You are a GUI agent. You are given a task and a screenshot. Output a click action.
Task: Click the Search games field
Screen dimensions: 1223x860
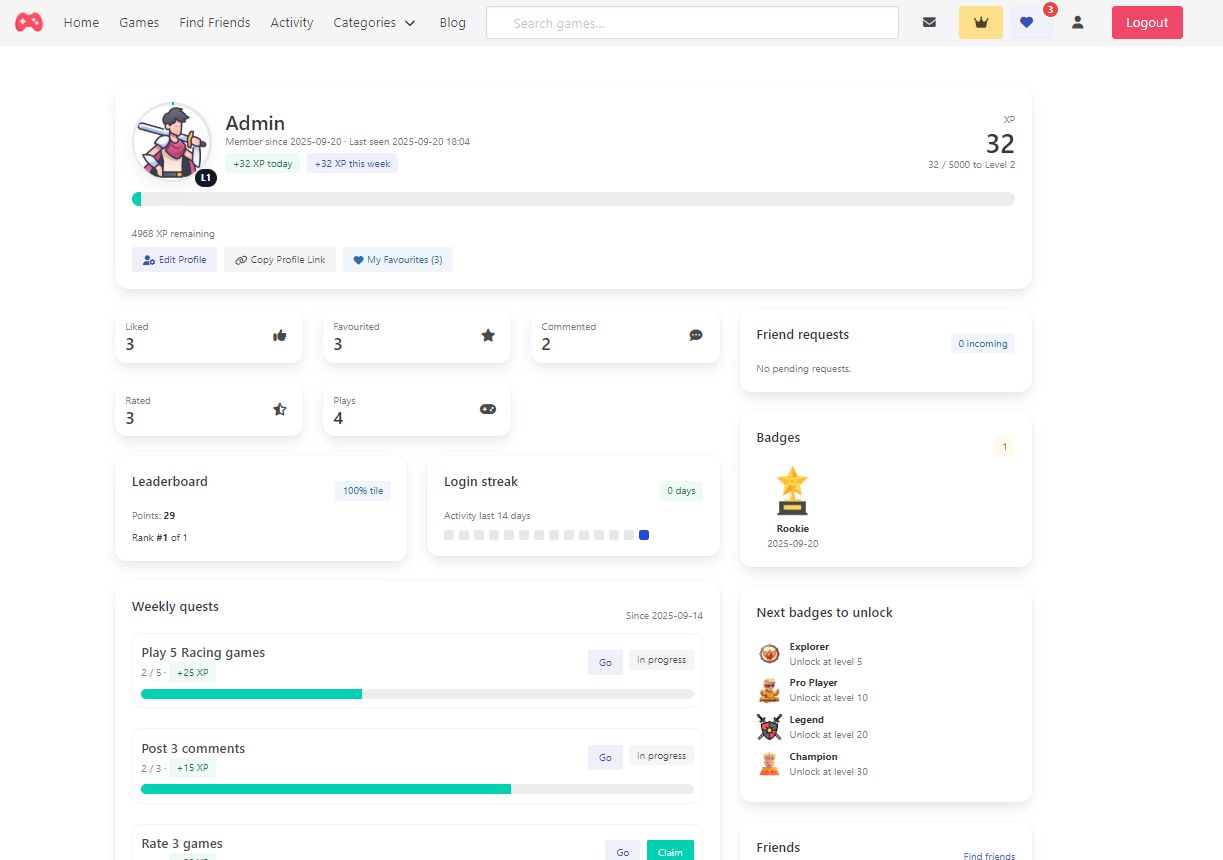click(692, 23)
